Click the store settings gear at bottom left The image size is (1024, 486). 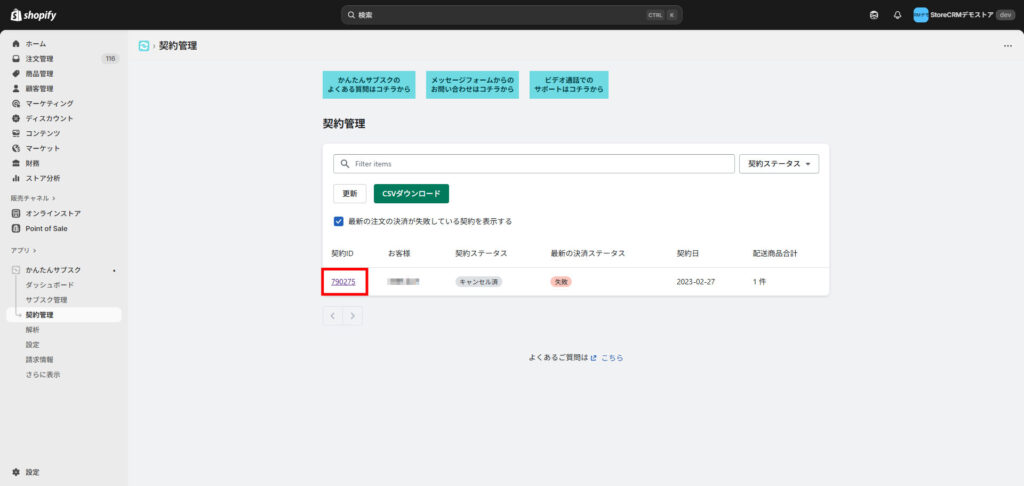(x=16, y=471)
